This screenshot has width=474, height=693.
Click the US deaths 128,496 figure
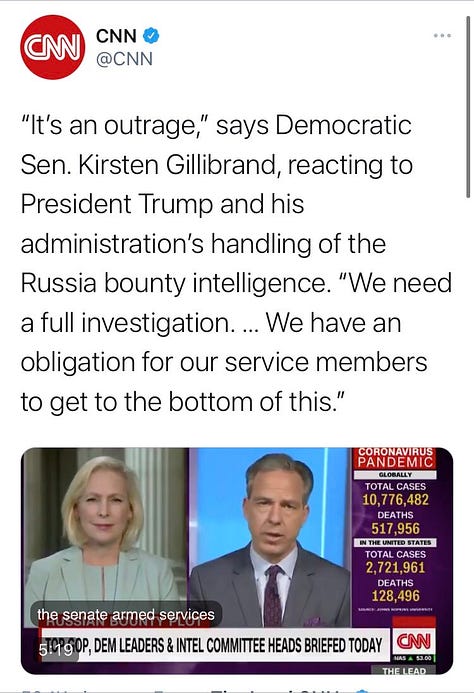[x=395, y=596]
